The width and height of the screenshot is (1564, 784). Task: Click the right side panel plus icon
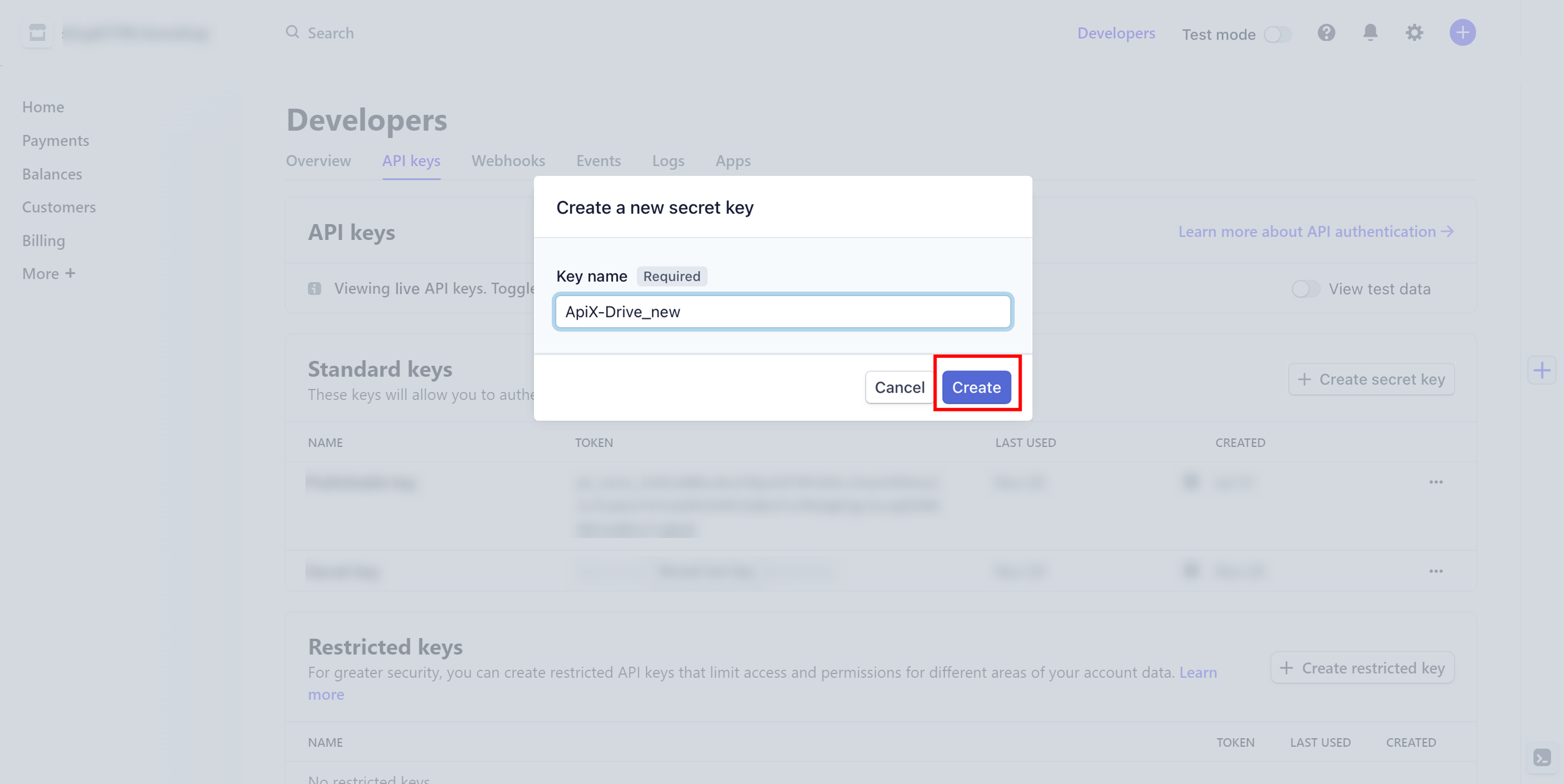[1542, 370]
